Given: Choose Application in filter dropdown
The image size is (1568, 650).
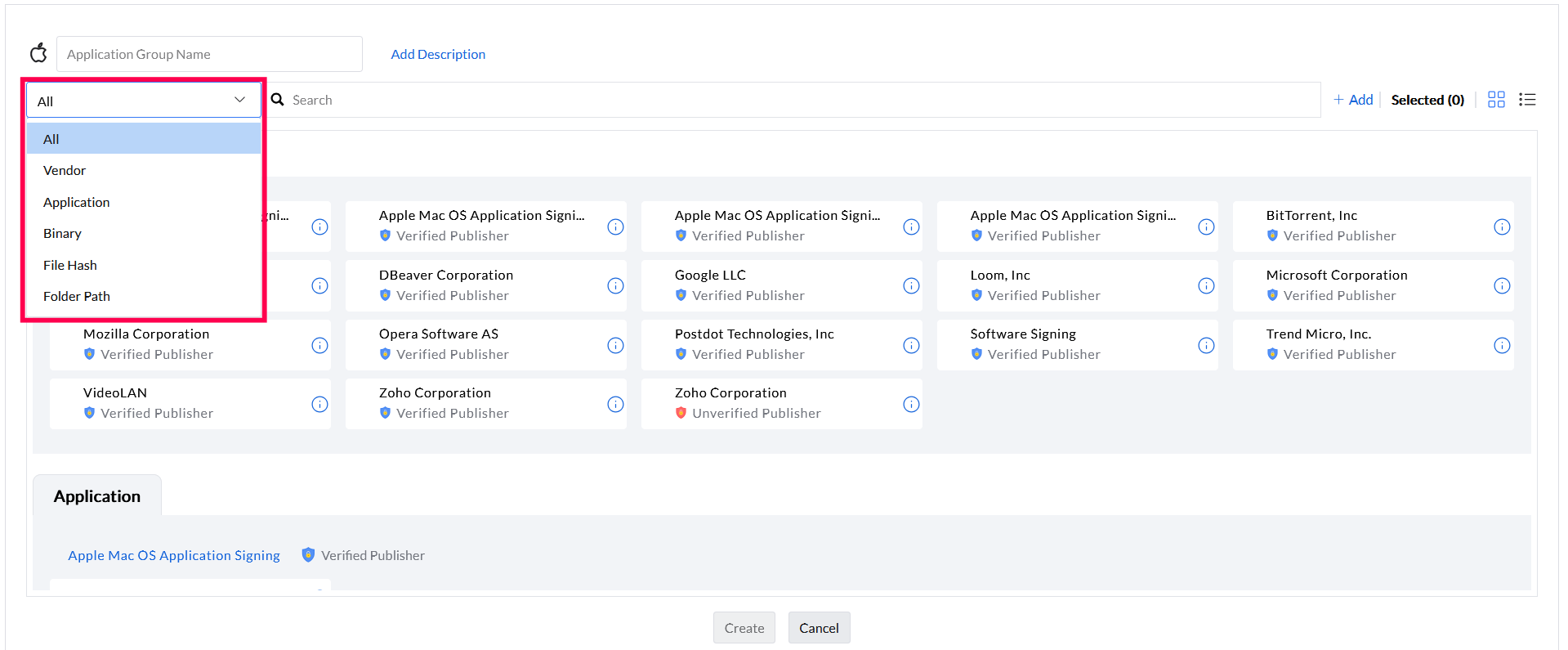Looking at the screenshot, I should [x=76, y=202].
